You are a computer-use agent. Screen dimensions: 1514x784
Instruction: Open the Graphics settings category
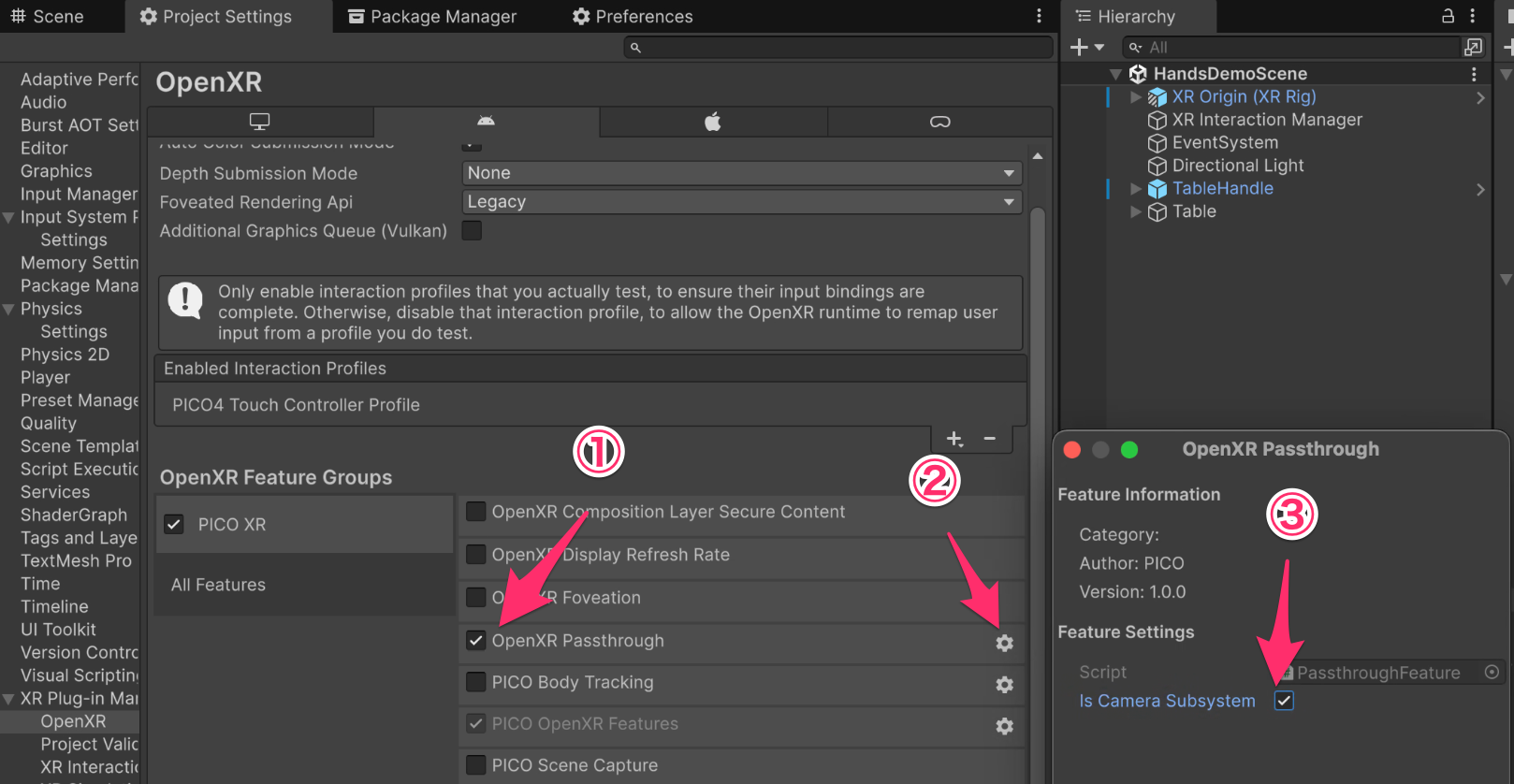[56, 171]
